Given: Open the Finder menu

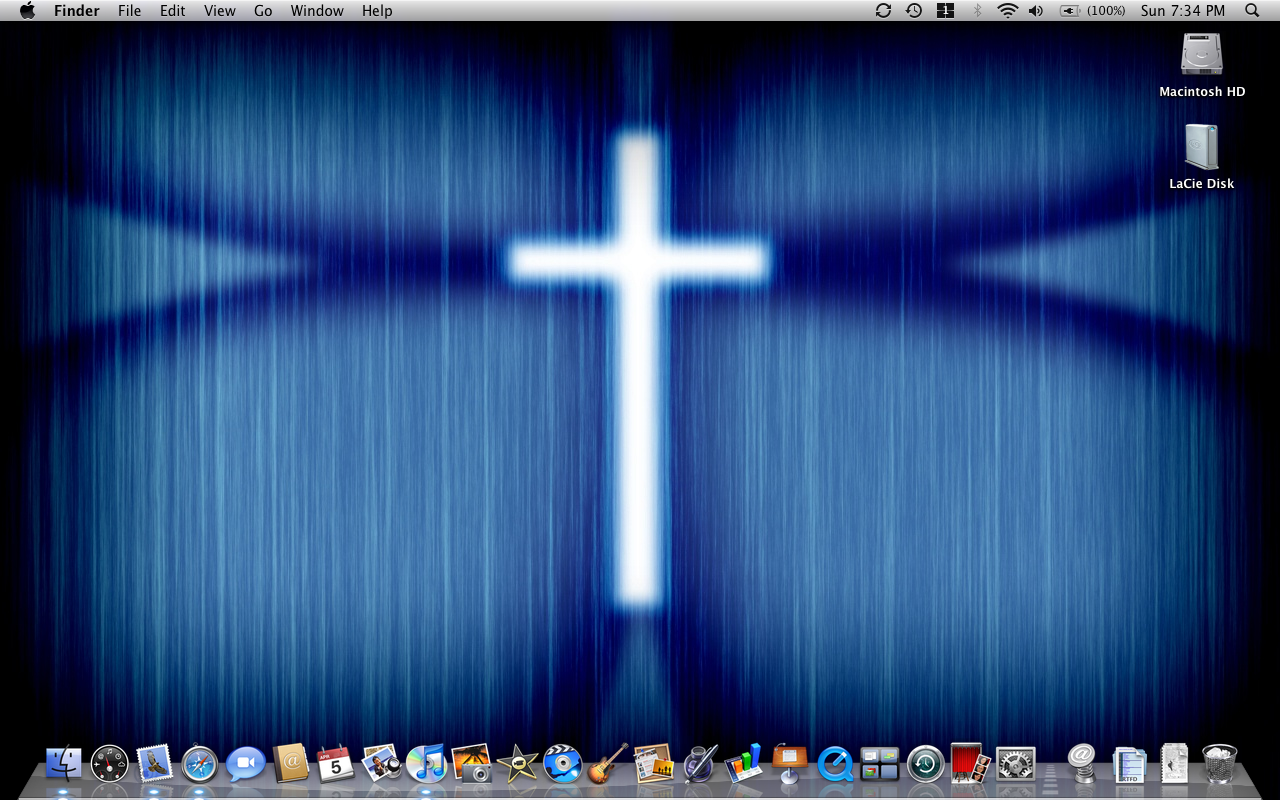Looking at the screenshot, I should click(x=77, y=11).
